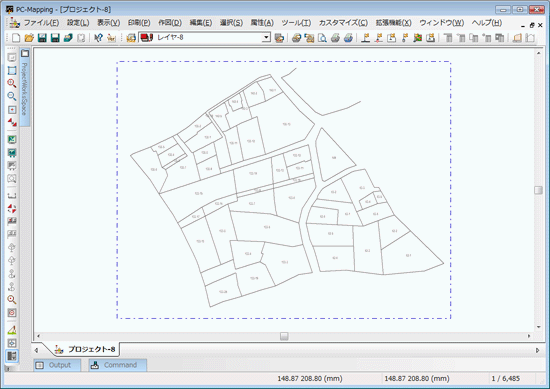Click the horizontal scrollbar thumb below the map

pos(284,336)
